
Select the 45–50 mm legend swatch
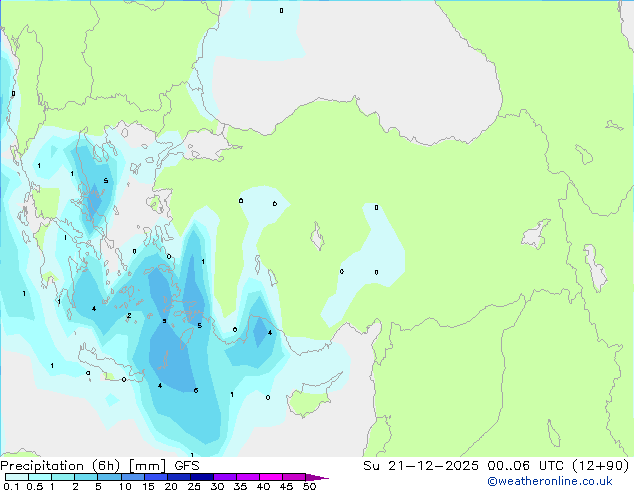(x=294, y=477)
